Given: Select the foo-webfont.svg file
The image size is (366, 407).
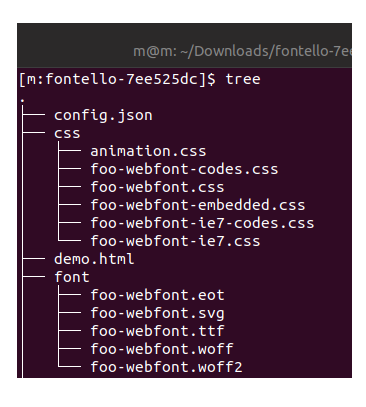Looking at the screenshot, I should coord(157,314).
